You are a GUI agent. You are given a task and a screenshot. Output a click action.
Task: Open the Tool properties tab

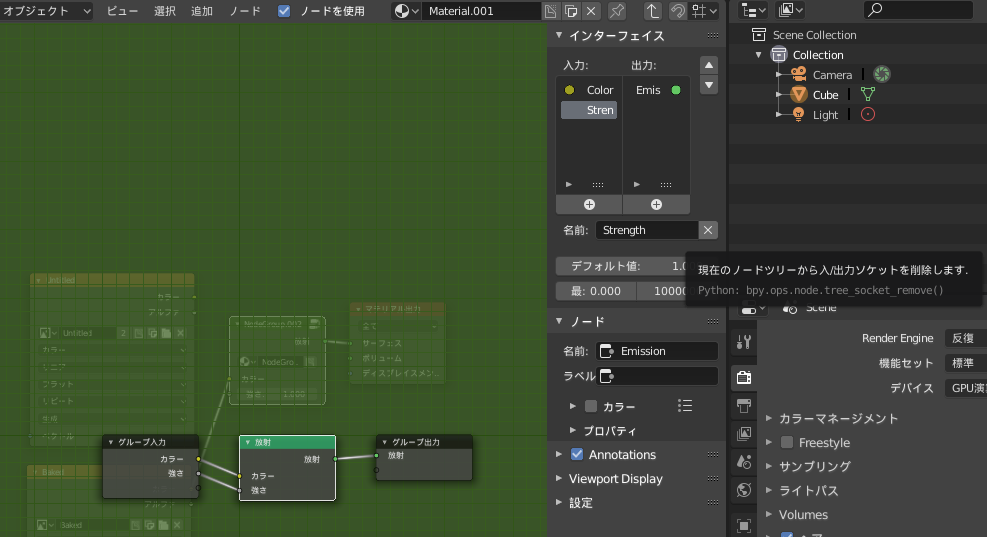(743, 342)
